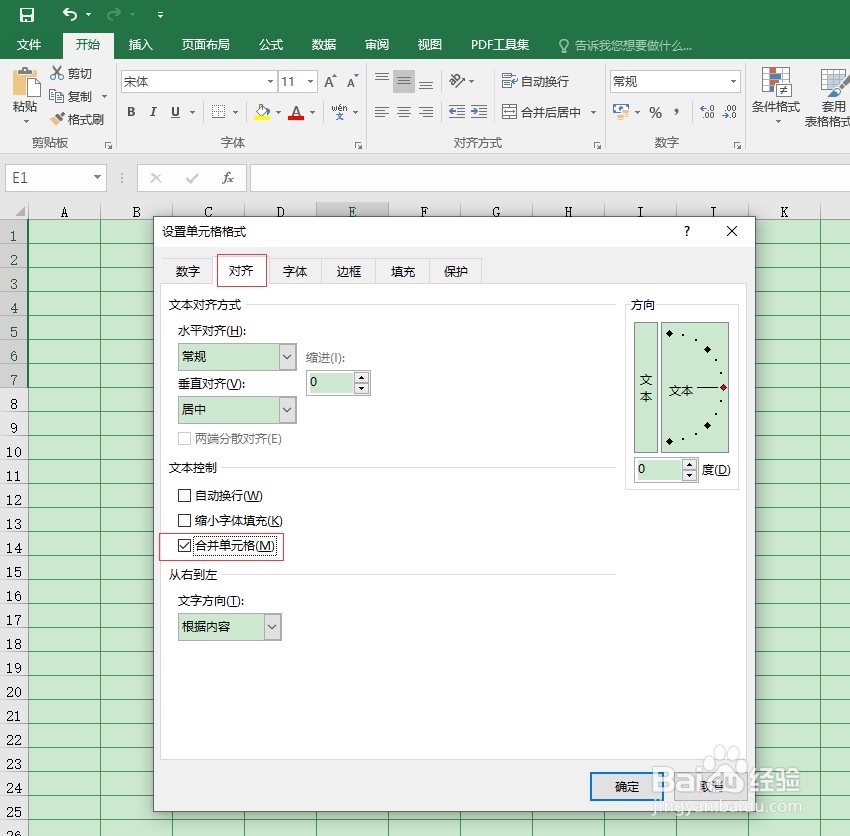Click the Save icon in quick access toolbar
The height and width of the screenshot is (836, 850).
point(27,15)
